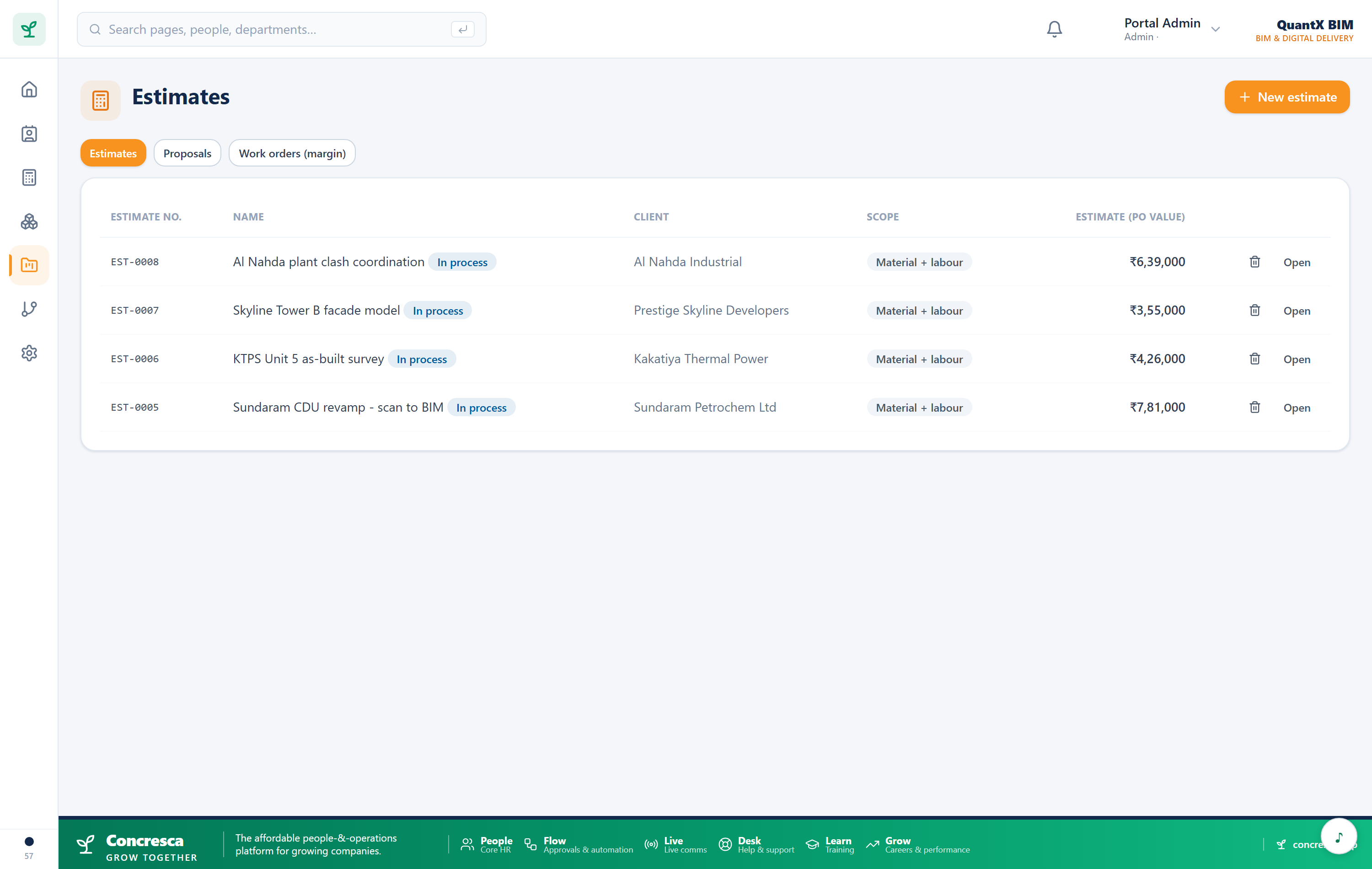Switch to Work orders (margin) tab

point(292,153)
